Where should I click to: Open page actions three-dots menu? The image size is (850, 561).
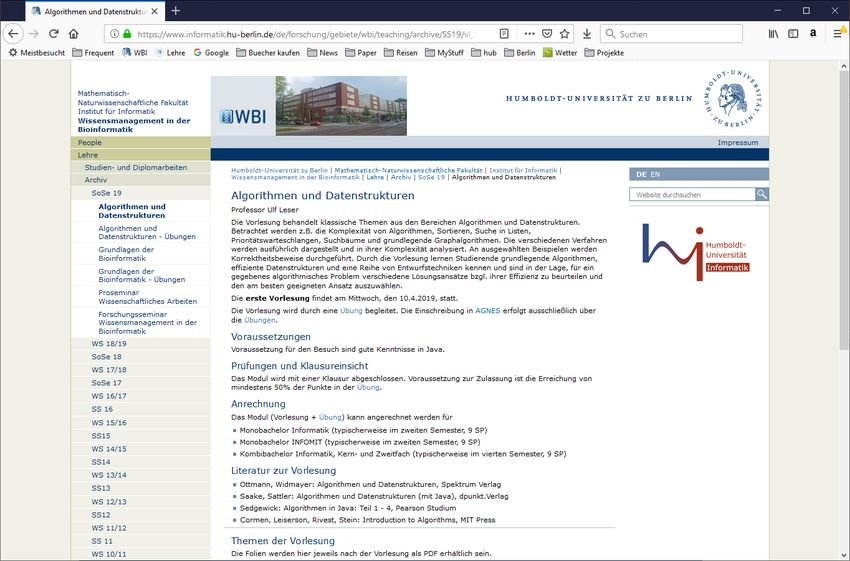point(529,34)
